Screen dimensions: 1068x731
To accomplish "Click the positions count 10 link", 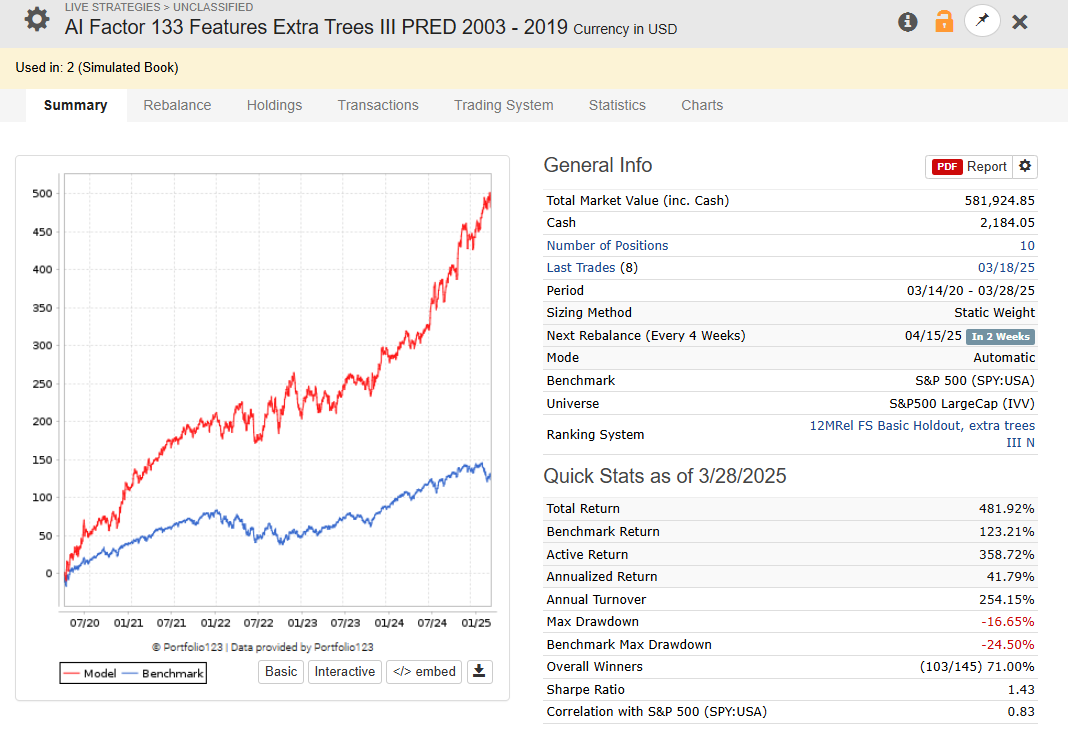I will (1027, 245).
